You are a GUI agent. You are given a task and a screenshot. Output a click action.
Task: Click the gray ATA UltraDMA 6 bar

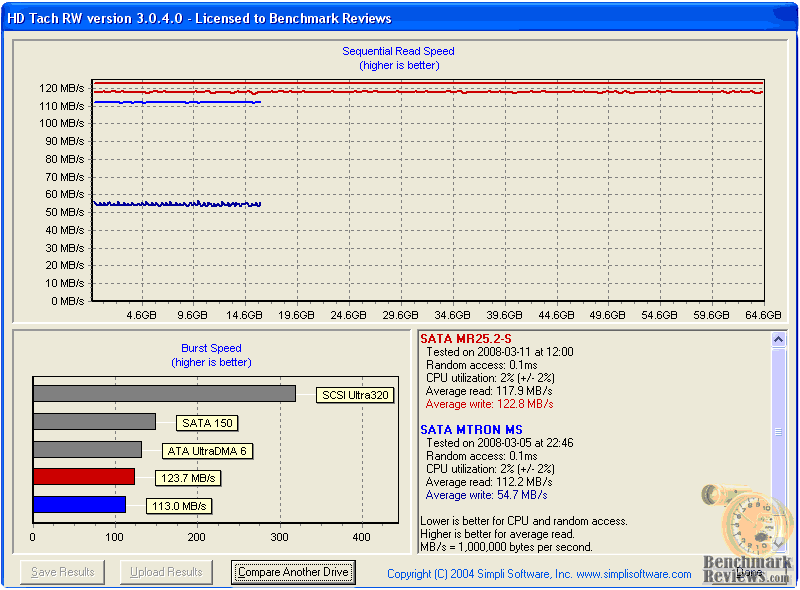[87, 450]
